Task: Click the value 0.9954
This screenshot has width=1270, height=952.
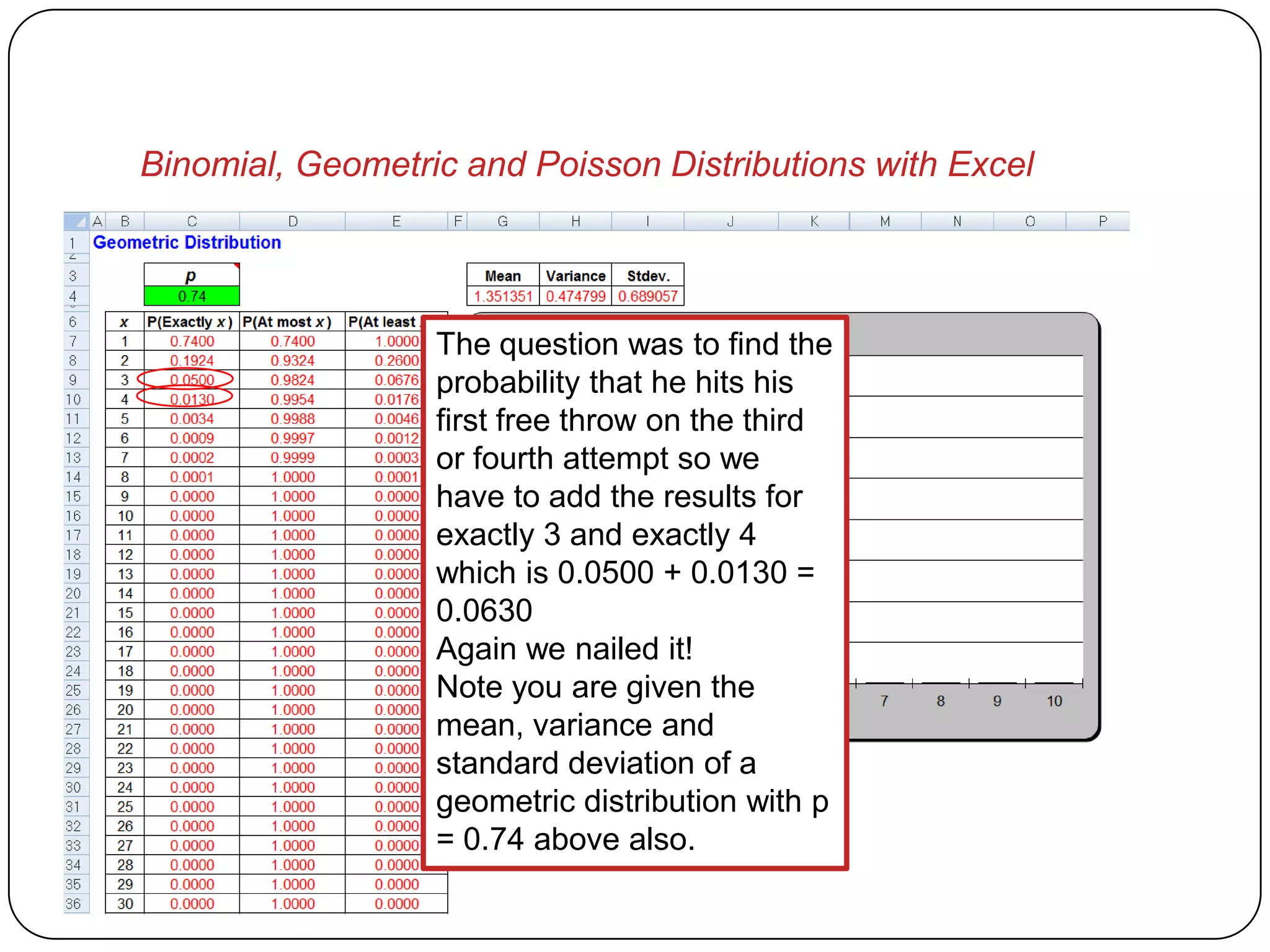Action: pos(293,399)
